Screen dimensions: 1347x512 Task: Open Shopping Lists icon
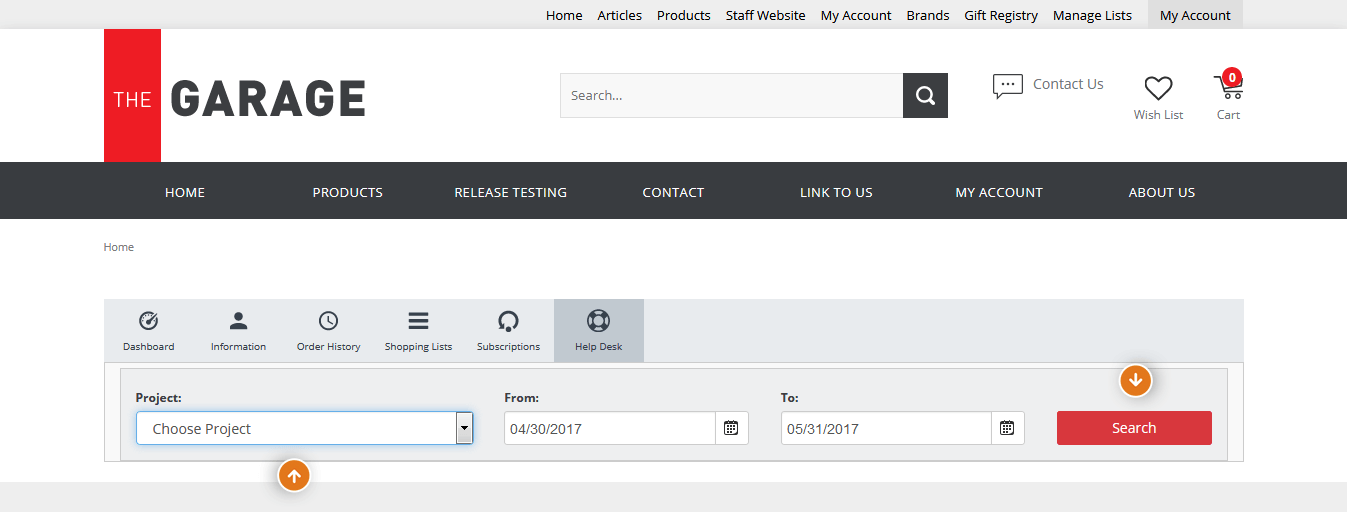point(418,321)
